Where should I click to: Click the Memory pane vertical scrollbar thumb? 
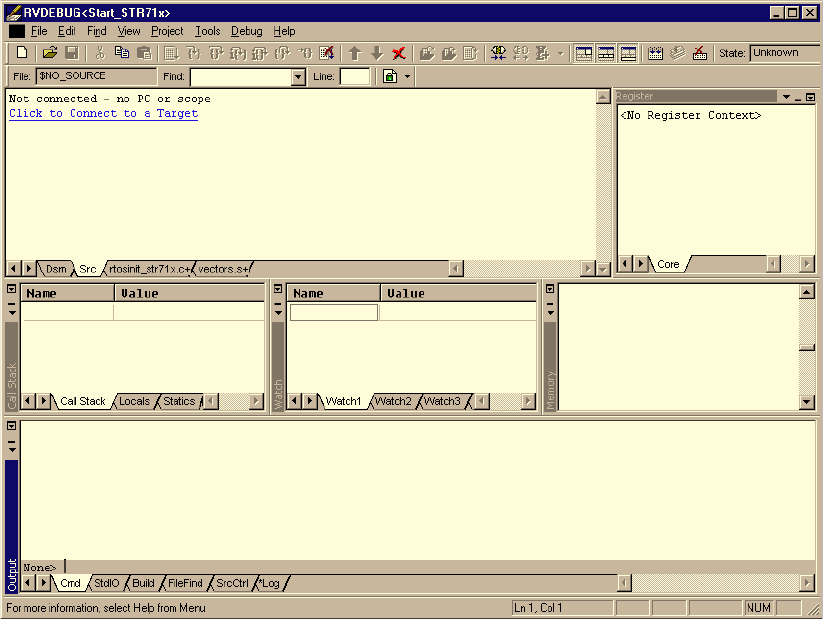[807, 347]
